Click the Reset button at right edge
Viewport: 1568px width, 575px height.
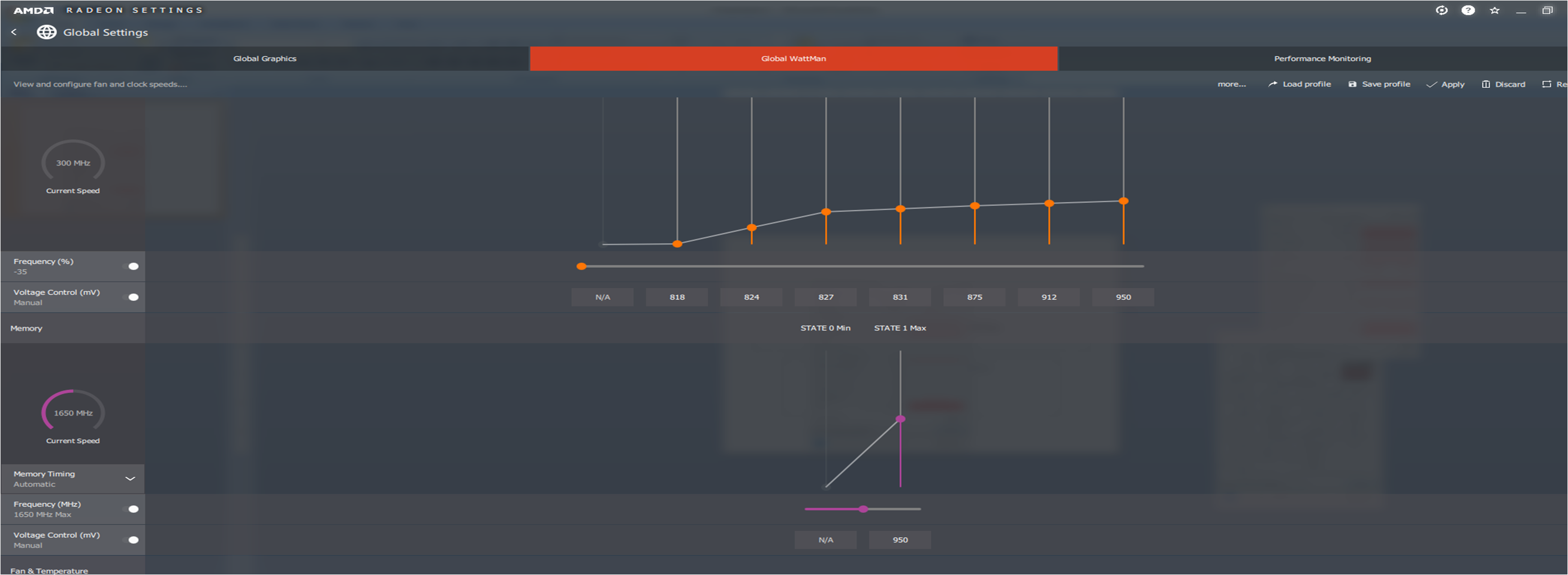point(1555,84)
